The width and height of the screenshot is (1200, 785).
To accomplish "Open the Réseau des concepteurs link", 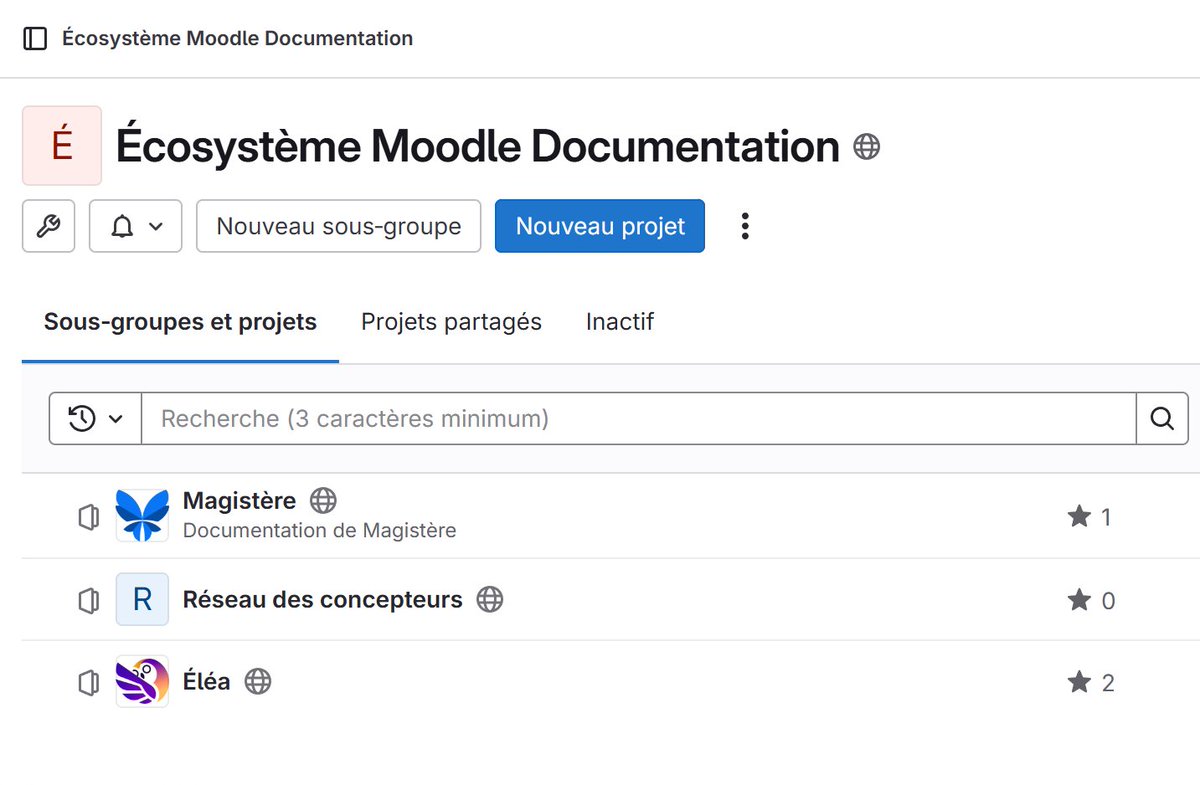I will click(x=322, y=599).
